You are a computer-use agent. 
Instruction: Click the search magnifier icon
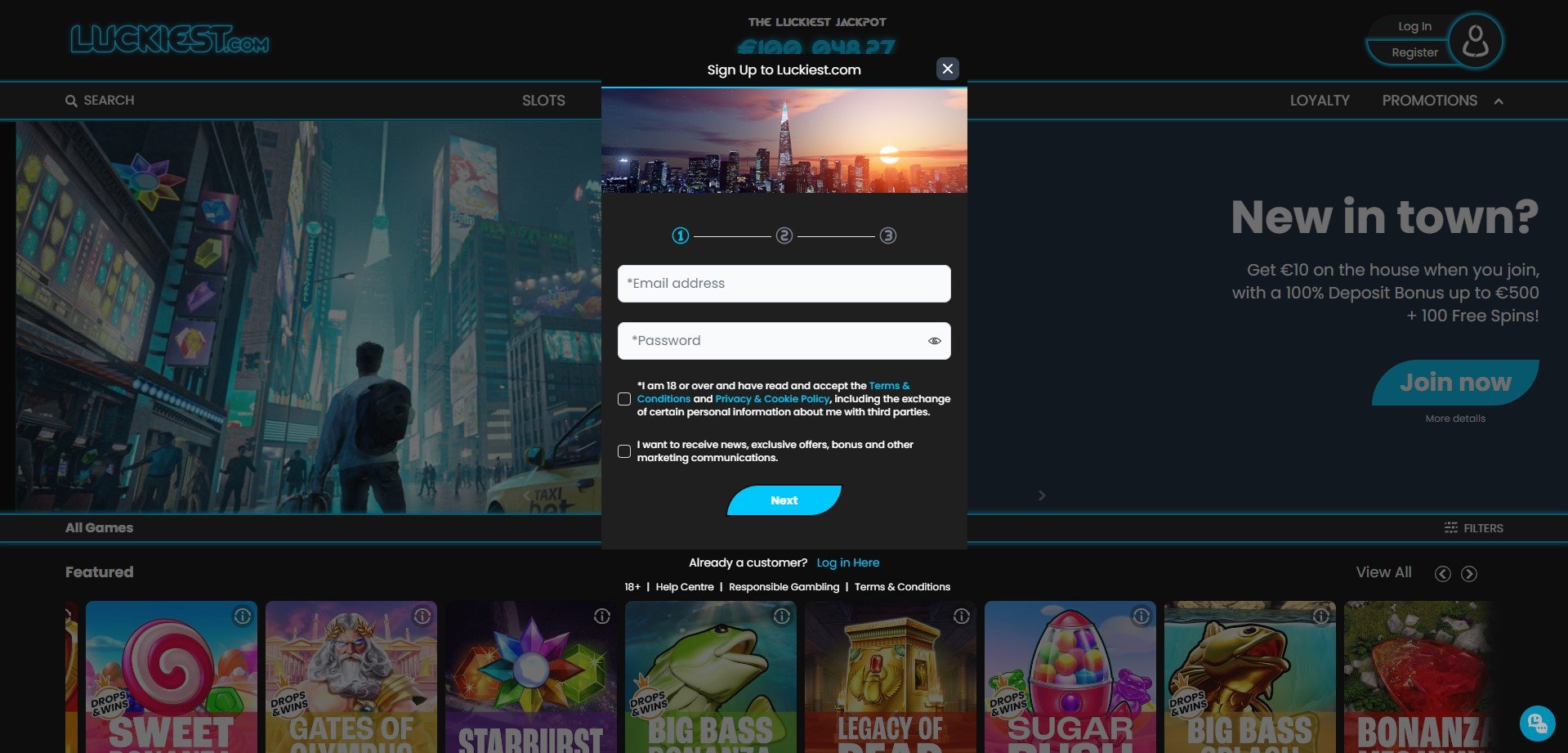pos(71,101)
